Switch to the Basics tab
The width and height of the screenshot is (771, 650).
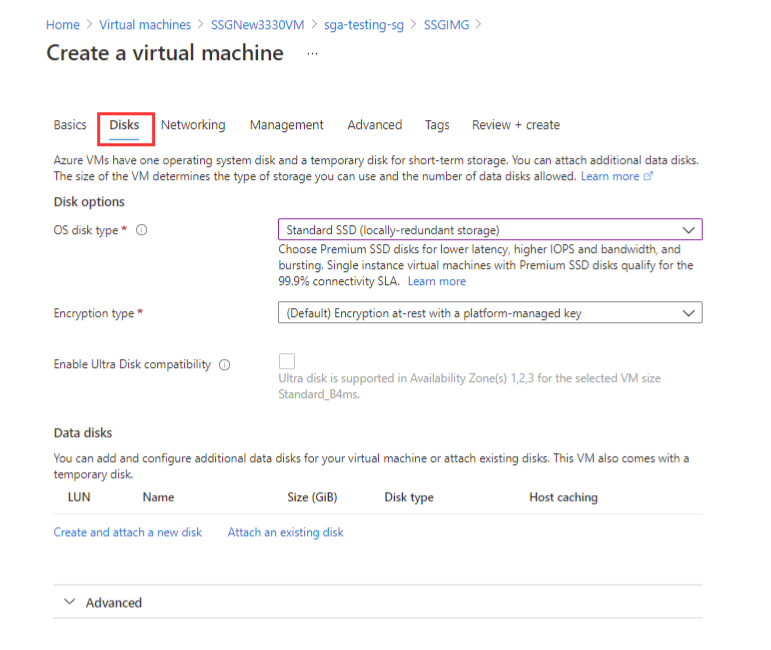[70, 125]
